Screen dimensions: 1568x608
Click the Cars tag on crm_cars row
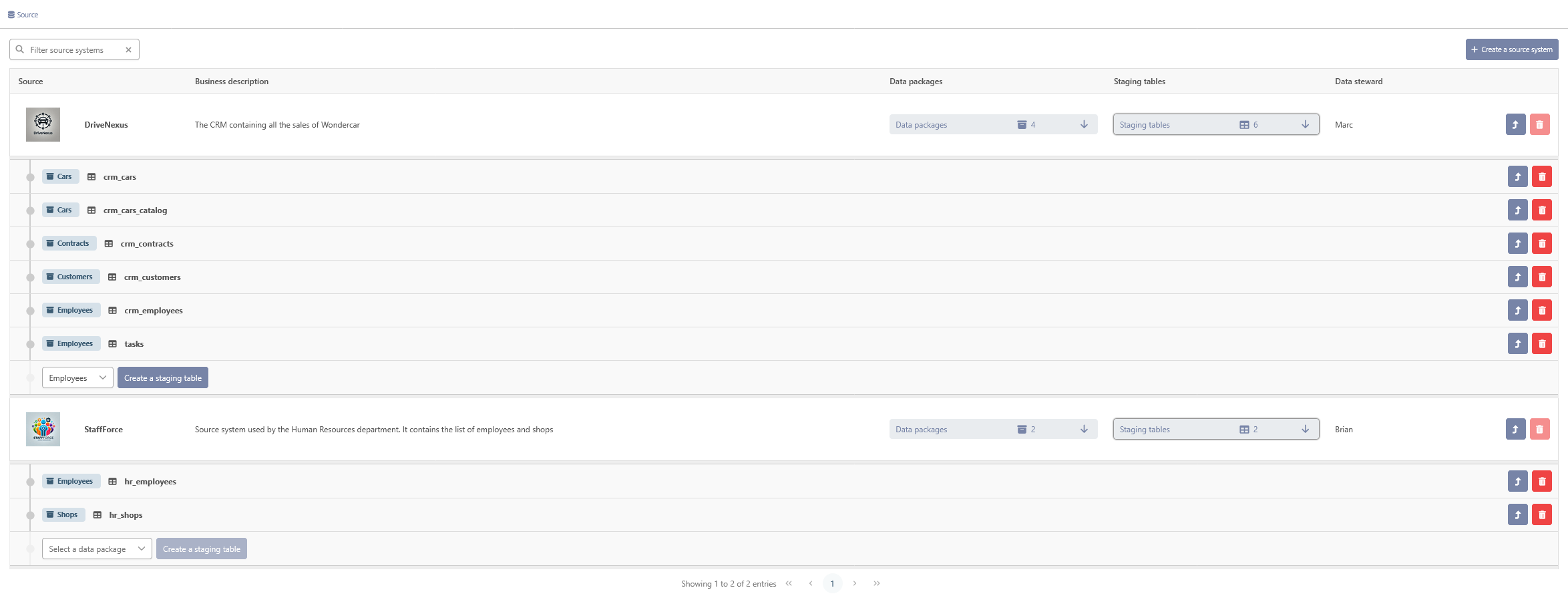(61, 176)
